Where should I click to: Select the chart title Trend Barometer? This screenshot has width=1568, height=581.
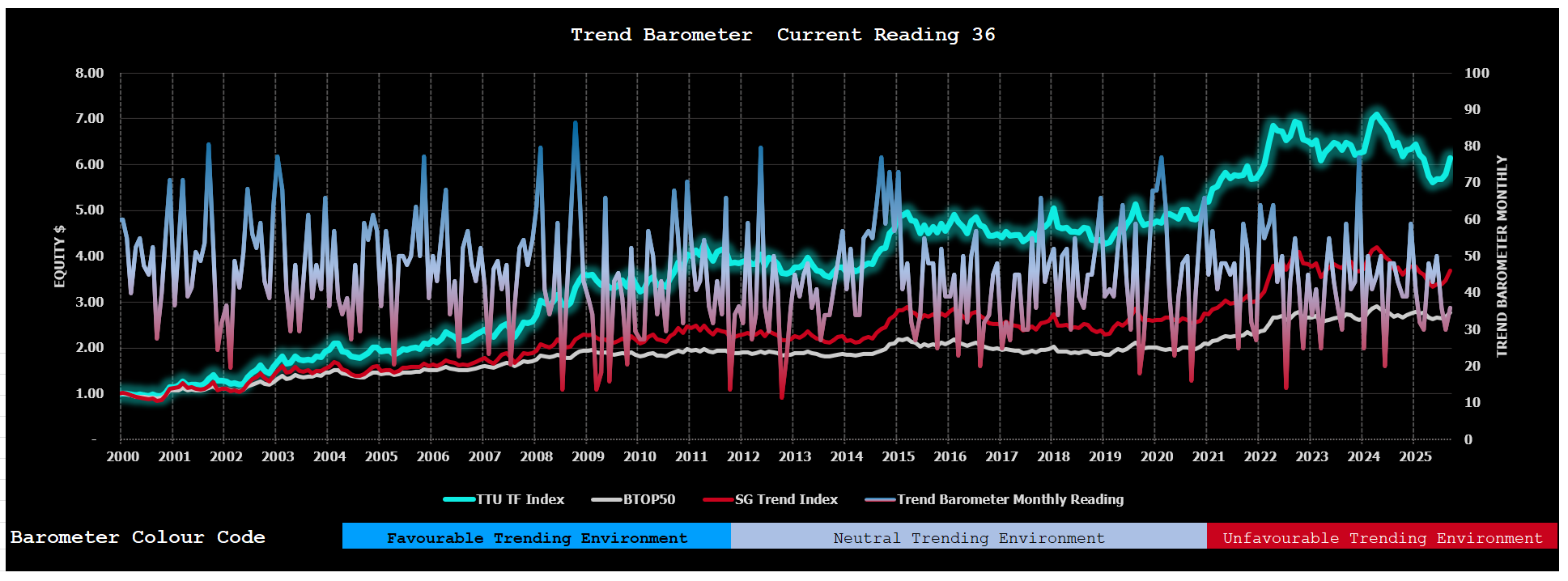coord(661,35)
